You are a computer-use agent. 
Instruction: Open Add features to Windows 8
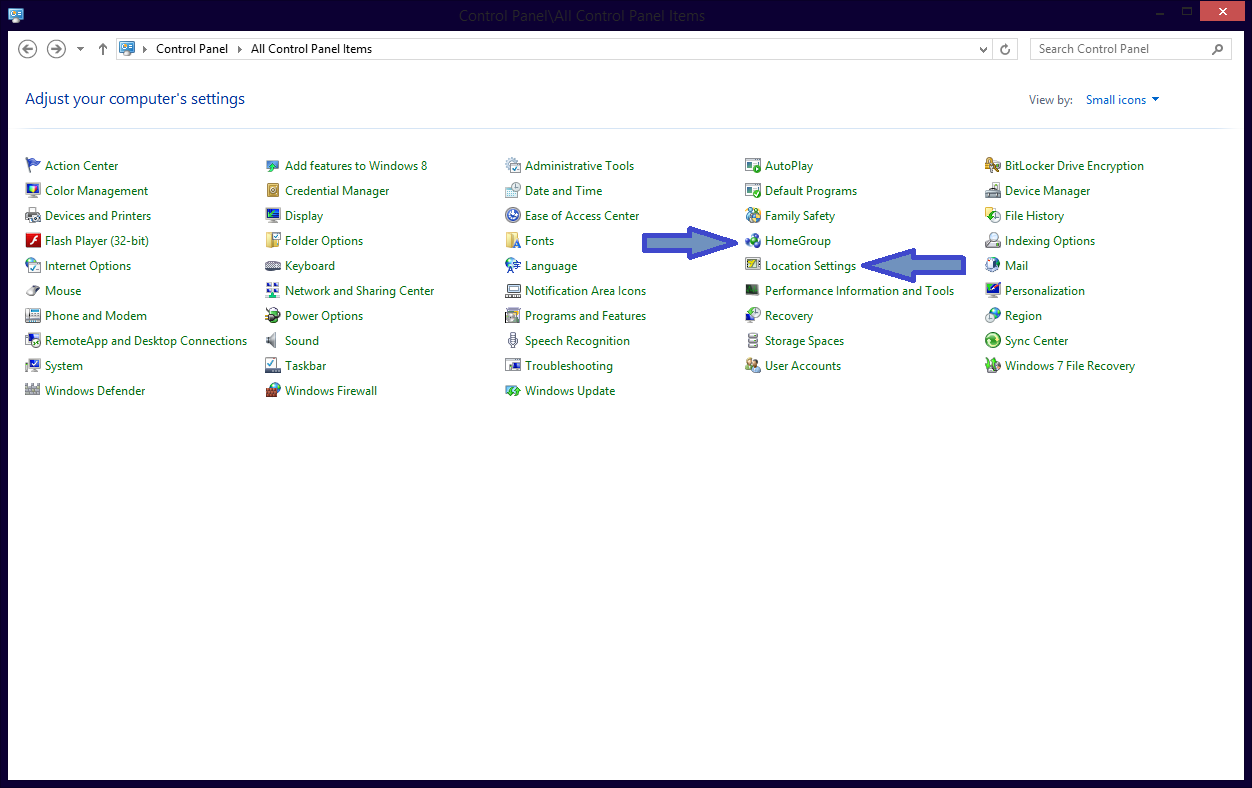pos(355,166)
